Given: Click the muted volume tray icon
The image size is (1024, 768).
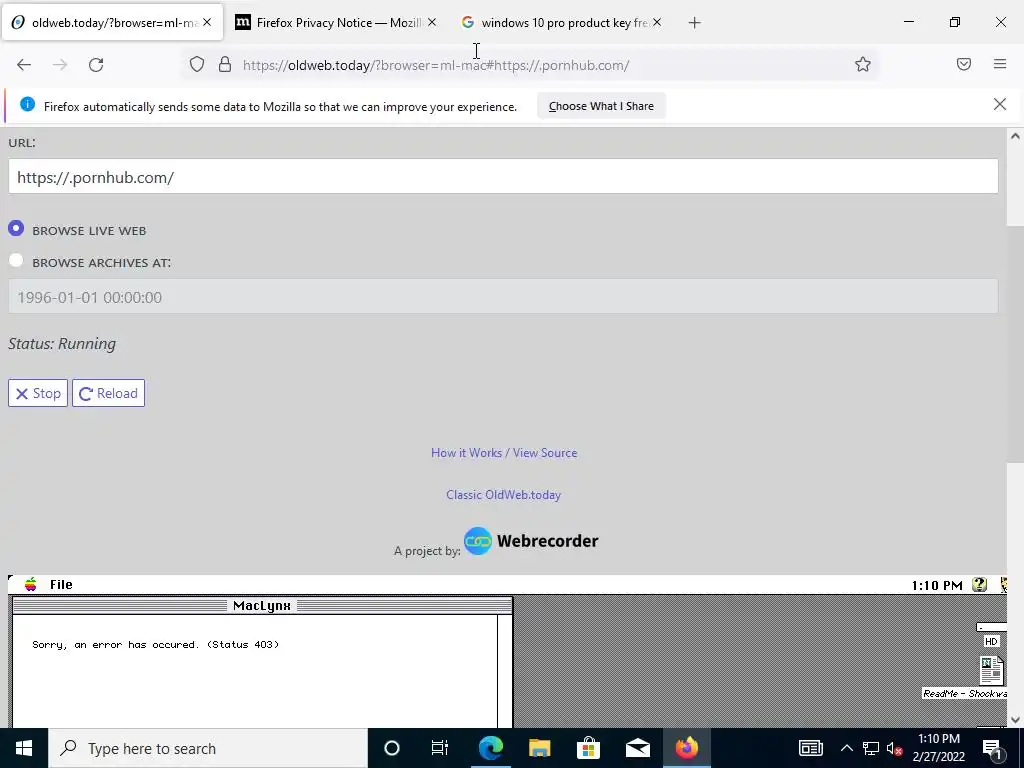Looking at the screenshot, I should [894, 748].
